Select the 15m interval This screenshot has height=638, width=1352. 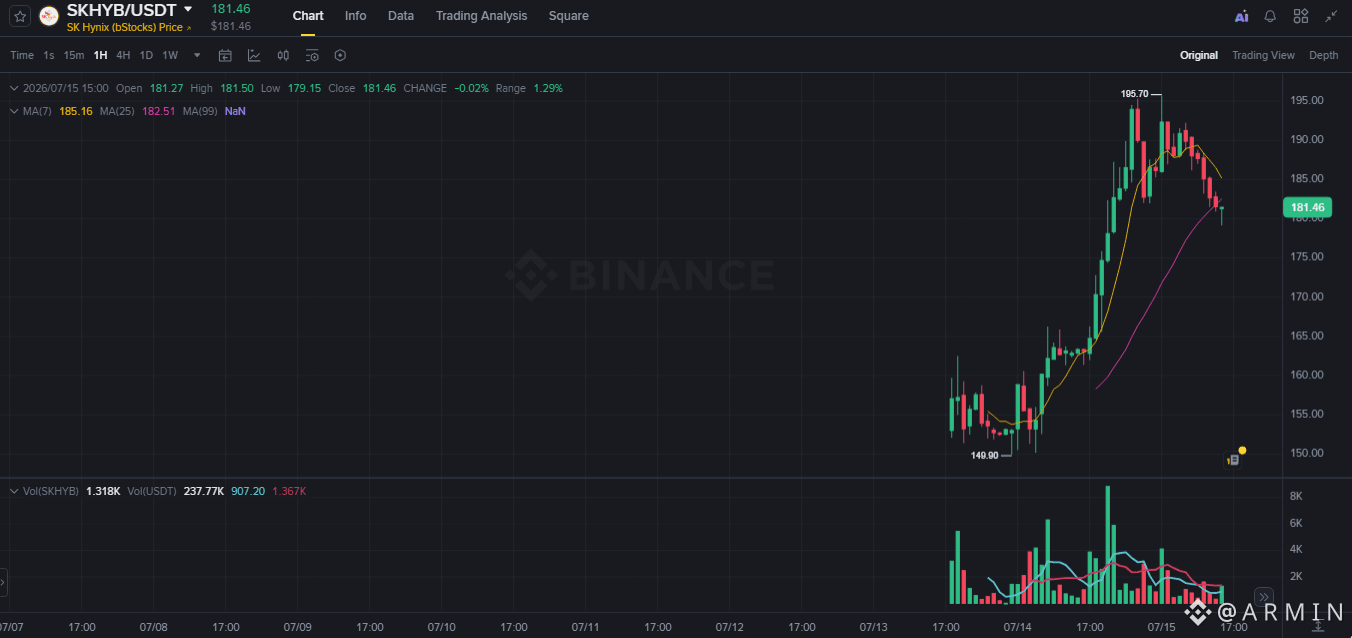click(x=74, y=55)
